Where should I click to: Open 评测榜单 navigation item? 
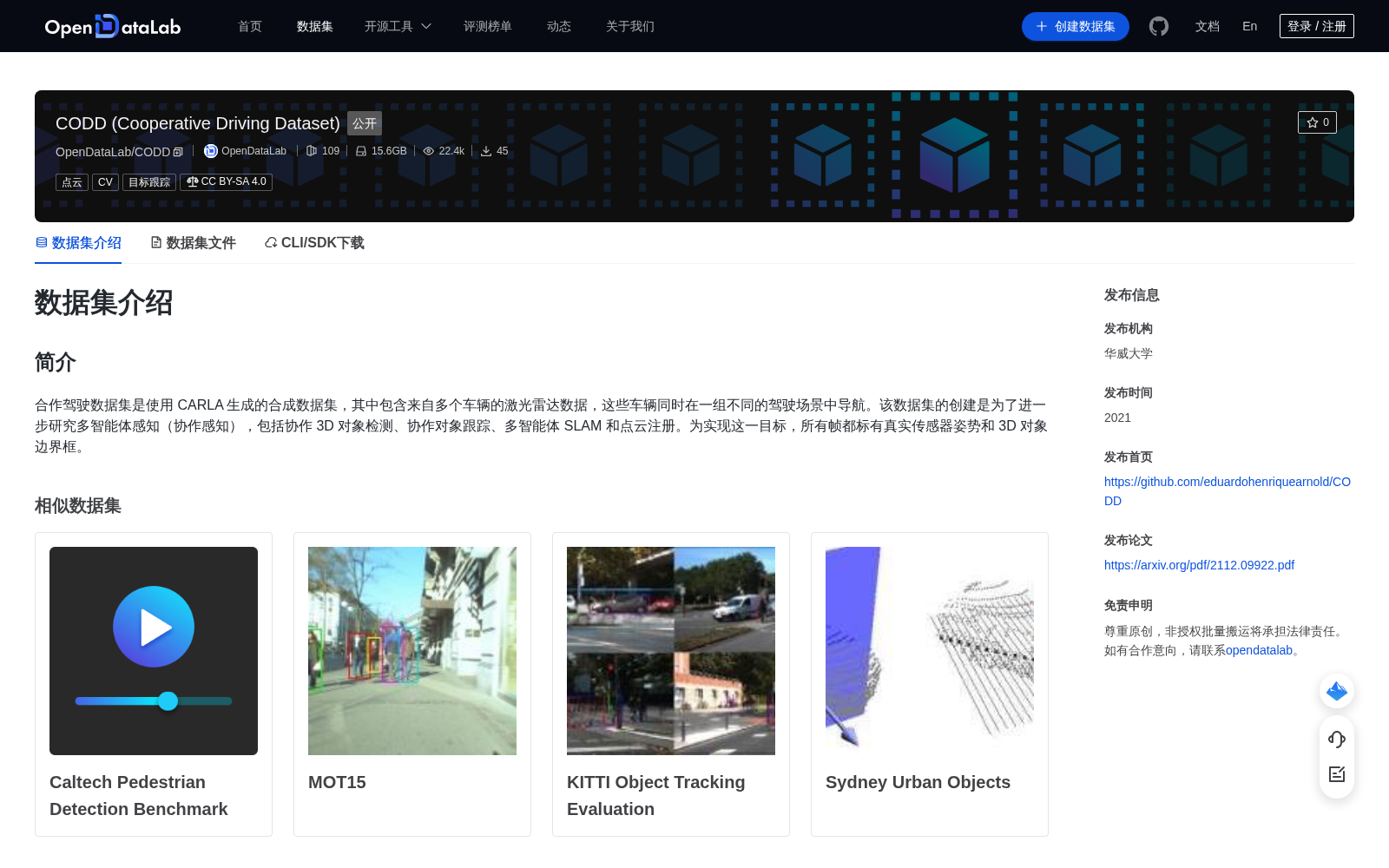click(488, 26)
